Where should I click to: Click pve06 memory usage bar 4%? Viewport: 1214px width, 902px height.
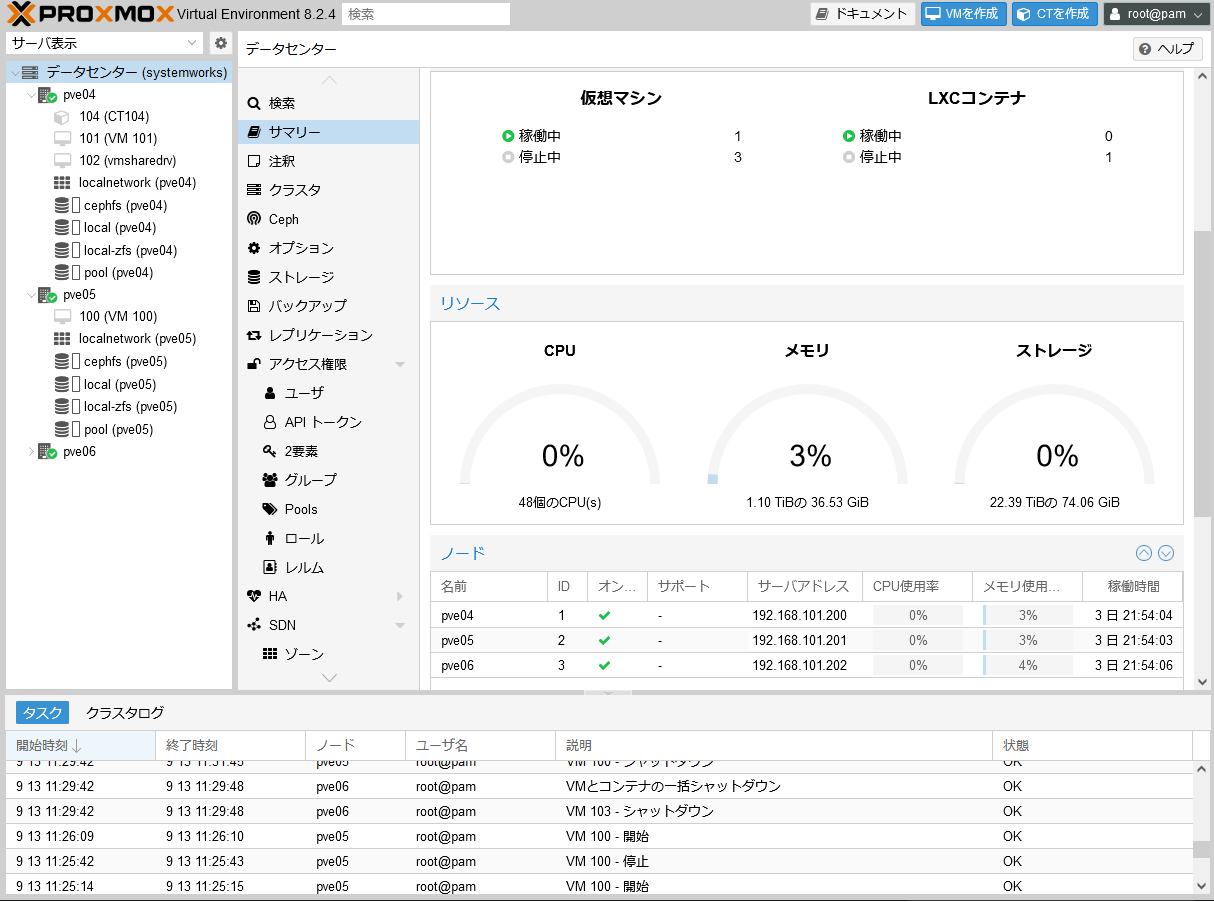point(1027,665)
